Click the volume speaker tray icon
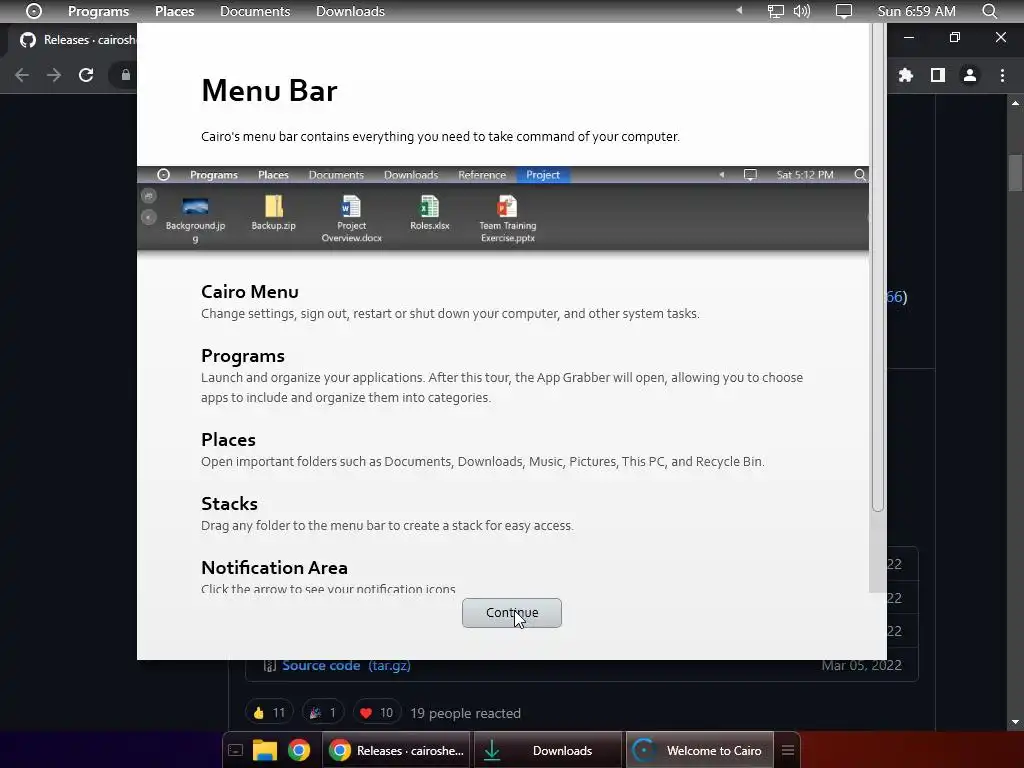Viewport: 1024px width, 768px height. pyautogui.click(x=801, y=11)
